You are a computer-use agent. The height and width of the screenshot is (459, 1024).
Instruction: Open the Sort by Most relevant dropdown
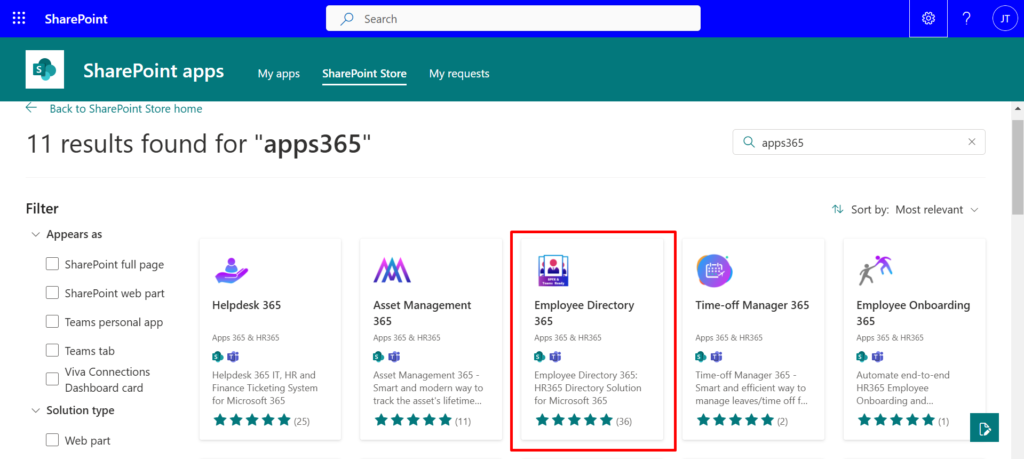[905, 210]
